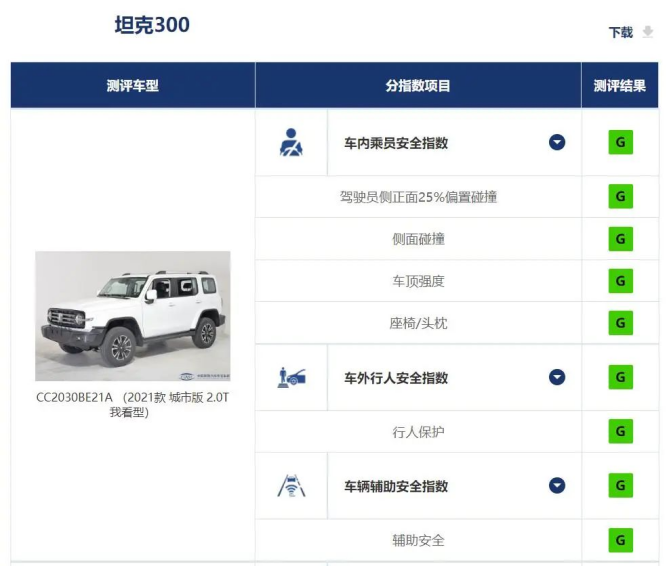Click the pedestrian and car safety icon
This screenshot has height=567, width=669.
[291, 378]
